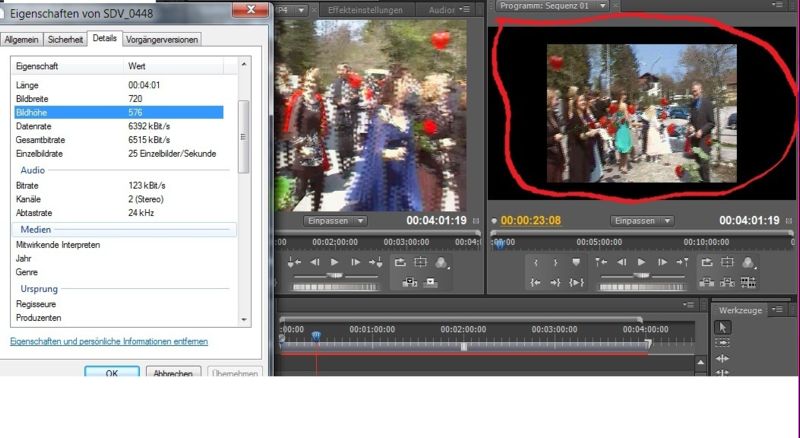This screenshot has width=800, height=438.
Task: Click the yellow program timecode 00:00:23:08
Action: tap(530, 221)
